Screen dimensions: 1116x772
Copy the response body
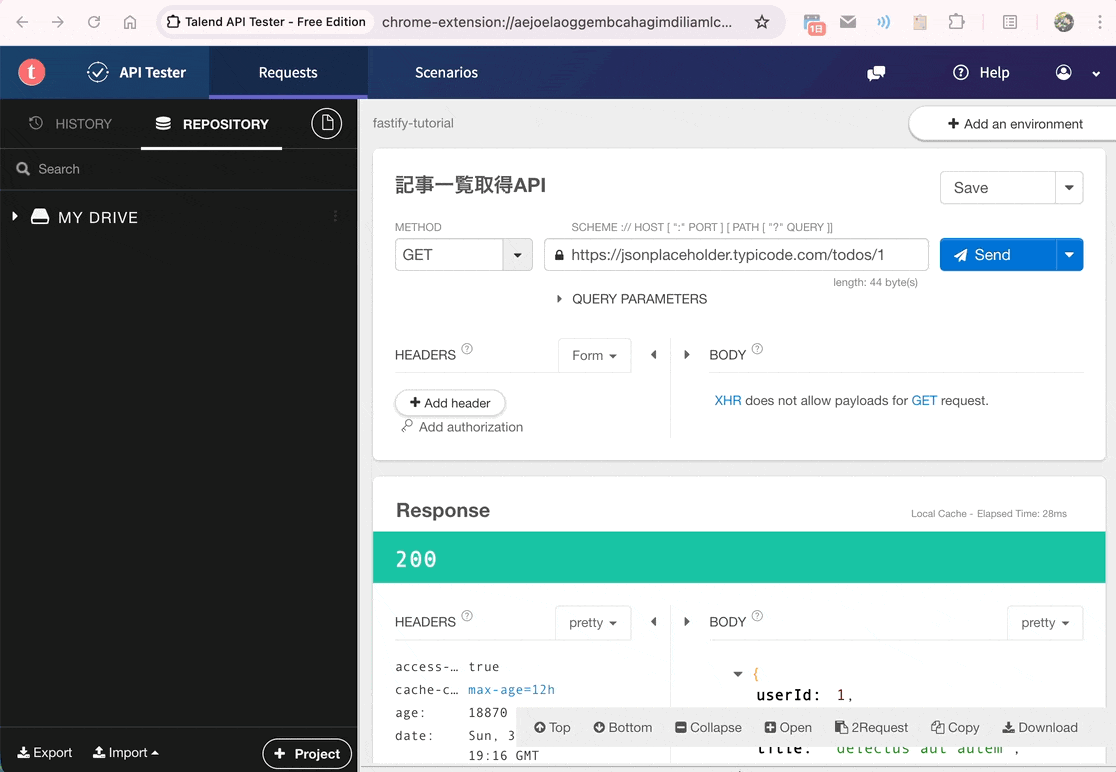[x=955, y=727]
